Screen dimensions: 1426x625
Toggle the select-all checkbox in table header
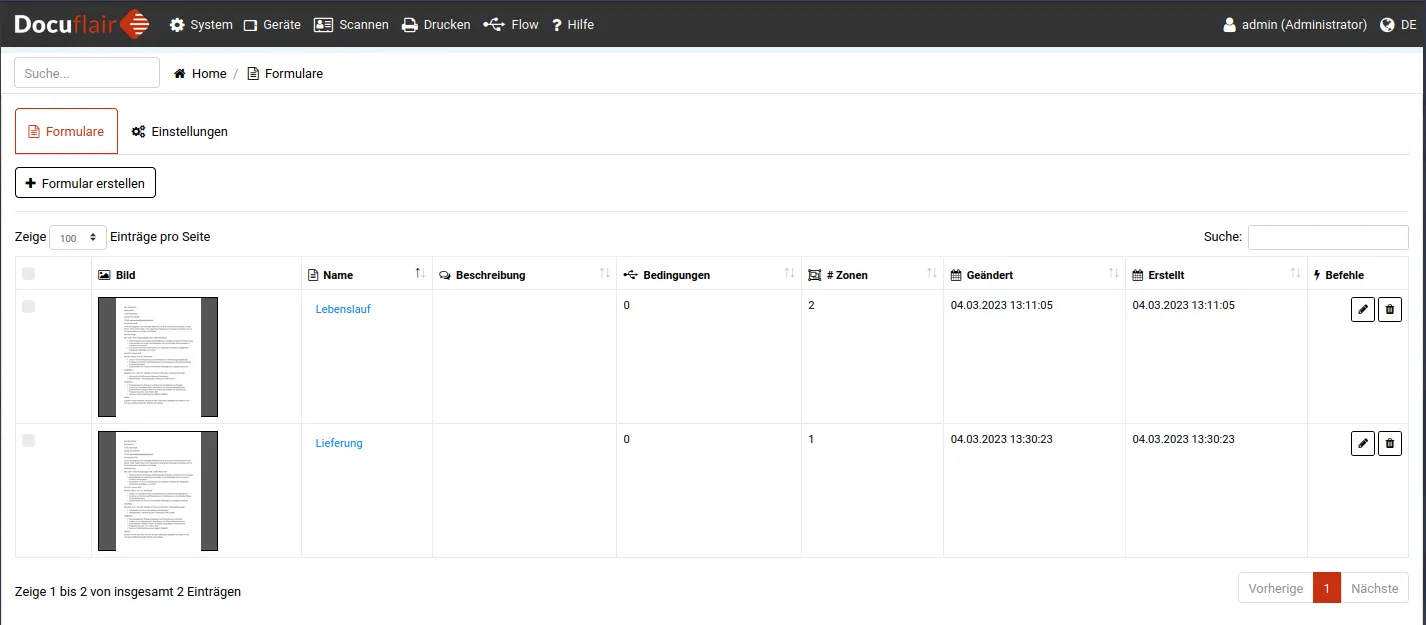coord(28,274)
